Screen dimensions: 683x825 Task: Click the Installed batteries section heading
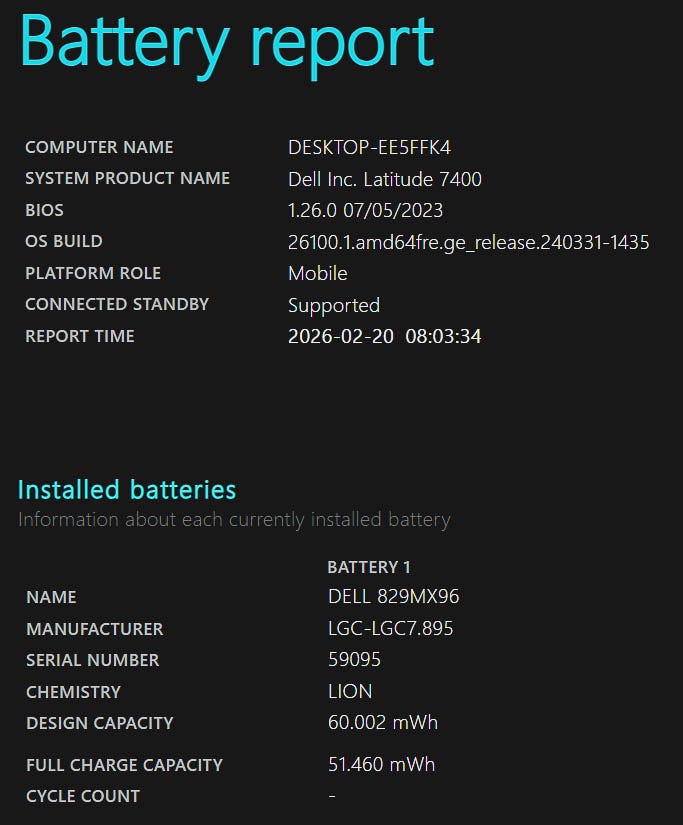point(127,489)
